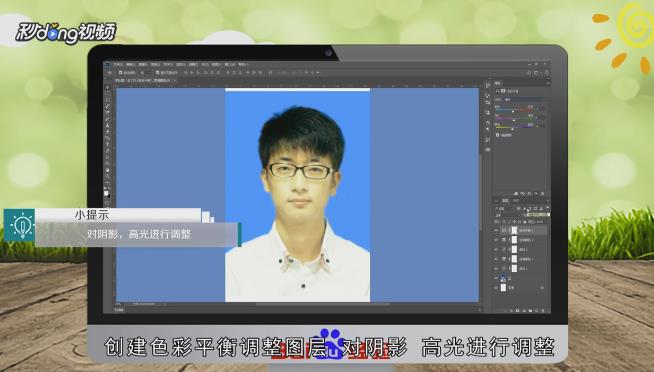Click view previous state icon in Properties
654x372 pixels.
pyautogui.click(x=523, y=194)
